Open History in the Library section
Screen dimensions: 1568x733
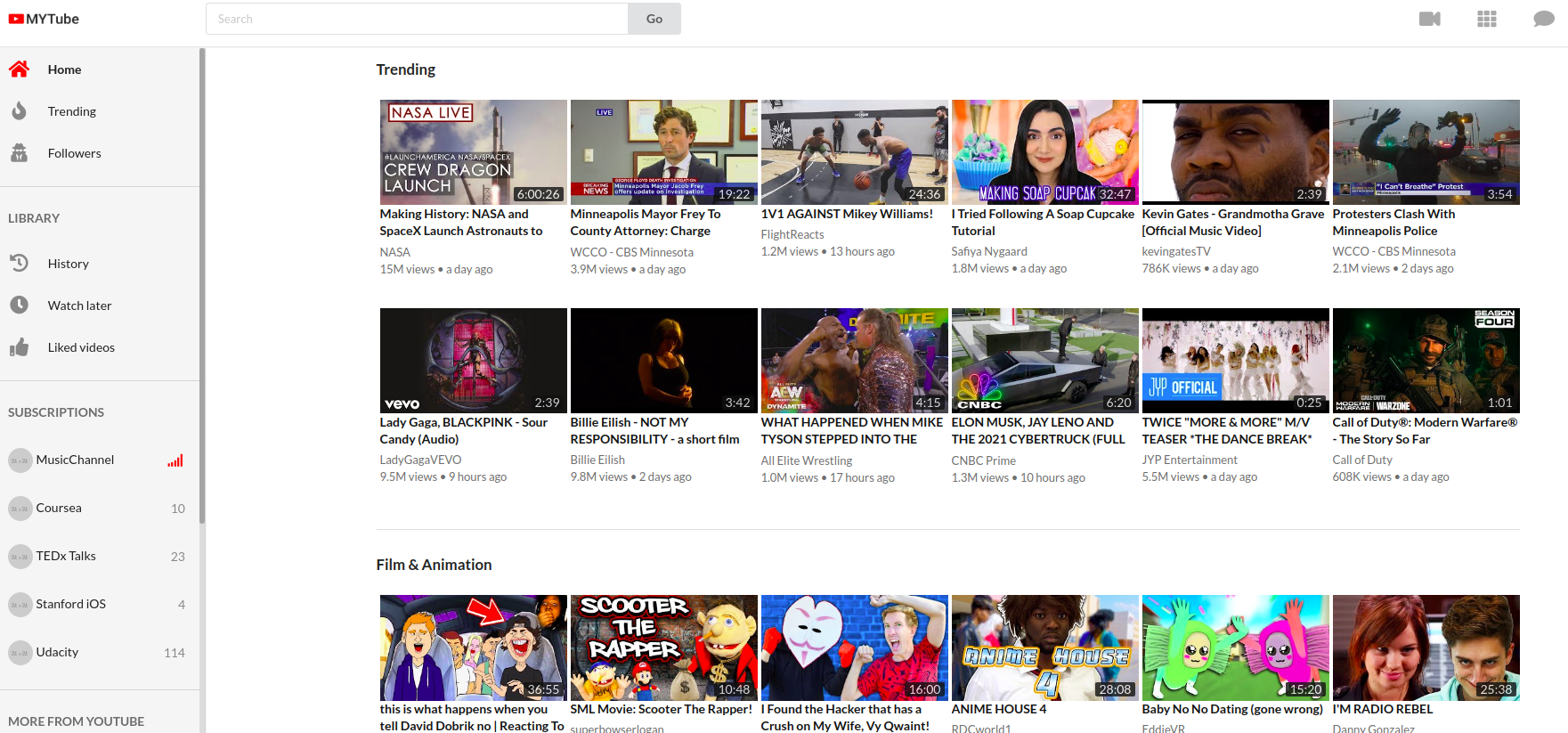[100, 264]
